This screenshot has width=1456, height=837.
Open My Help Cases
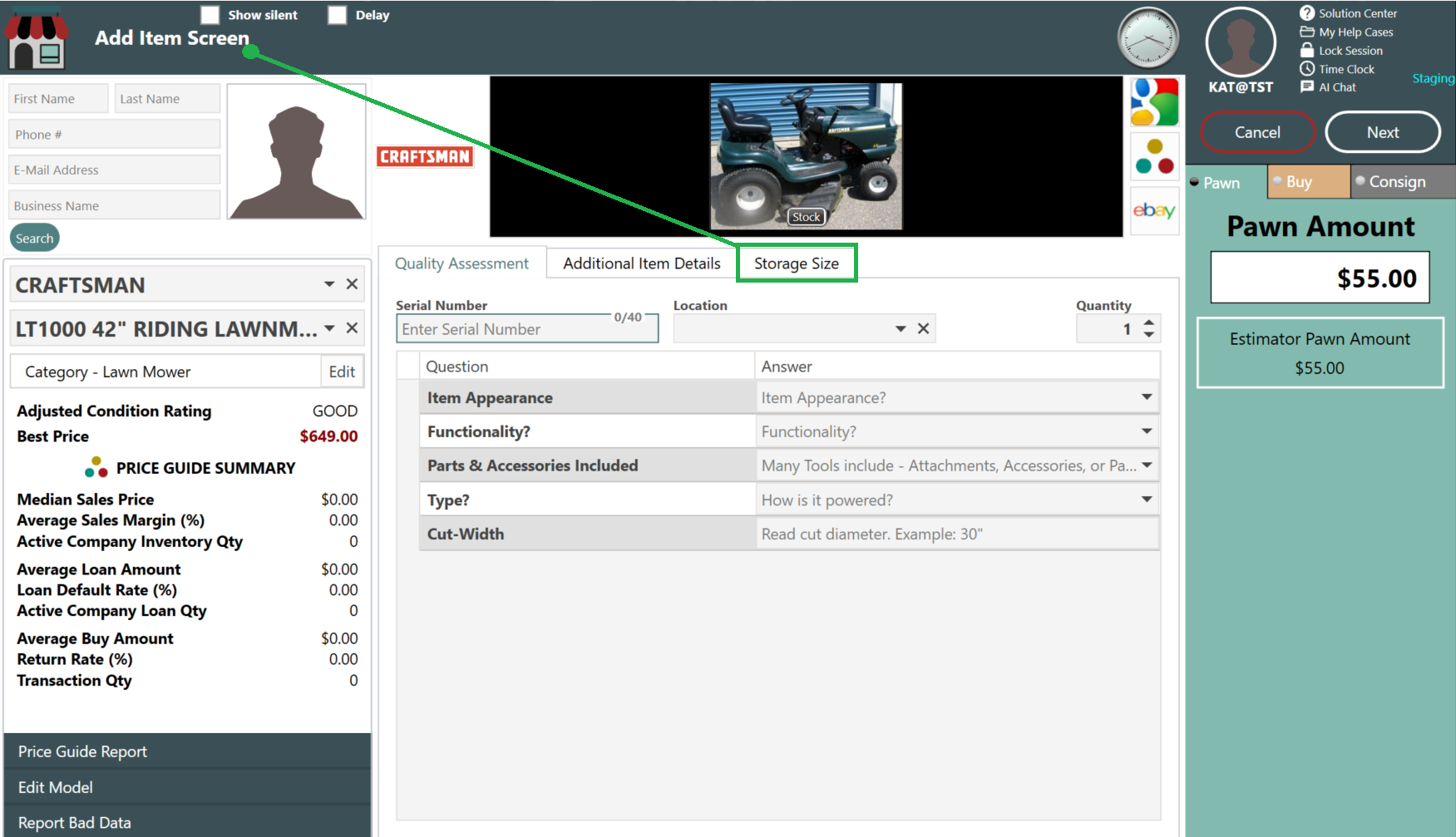1347,32
